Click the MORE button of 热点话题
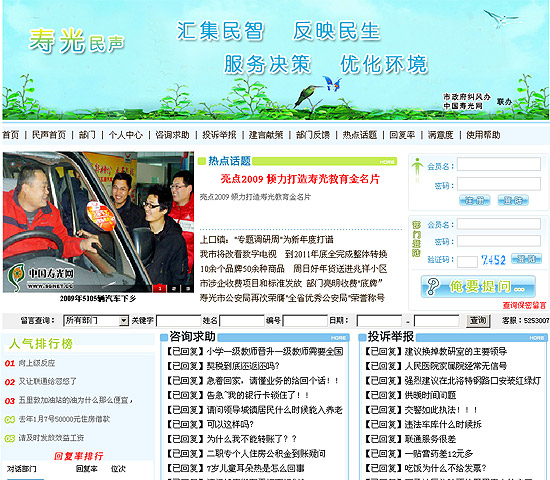Screen dimensions: 550x480 pos(387,162)
